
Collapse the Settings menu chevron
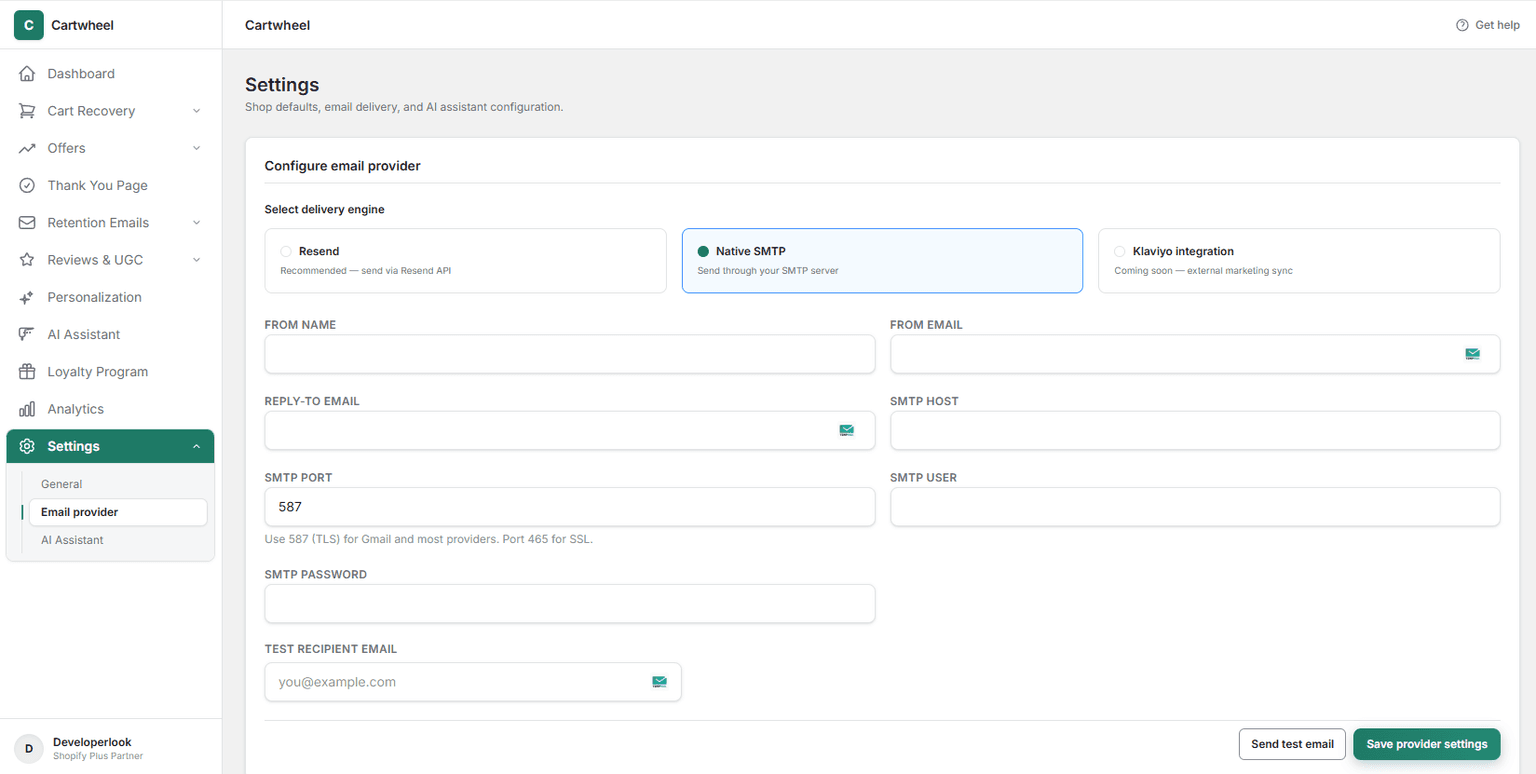click(x=196, y=446)
